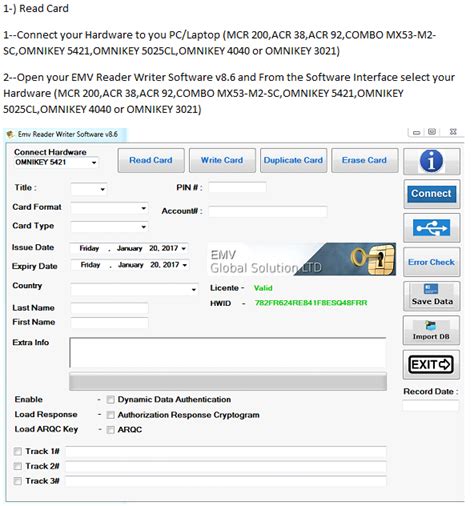Minimize the Emv Reader Writer window

[416, 133]
